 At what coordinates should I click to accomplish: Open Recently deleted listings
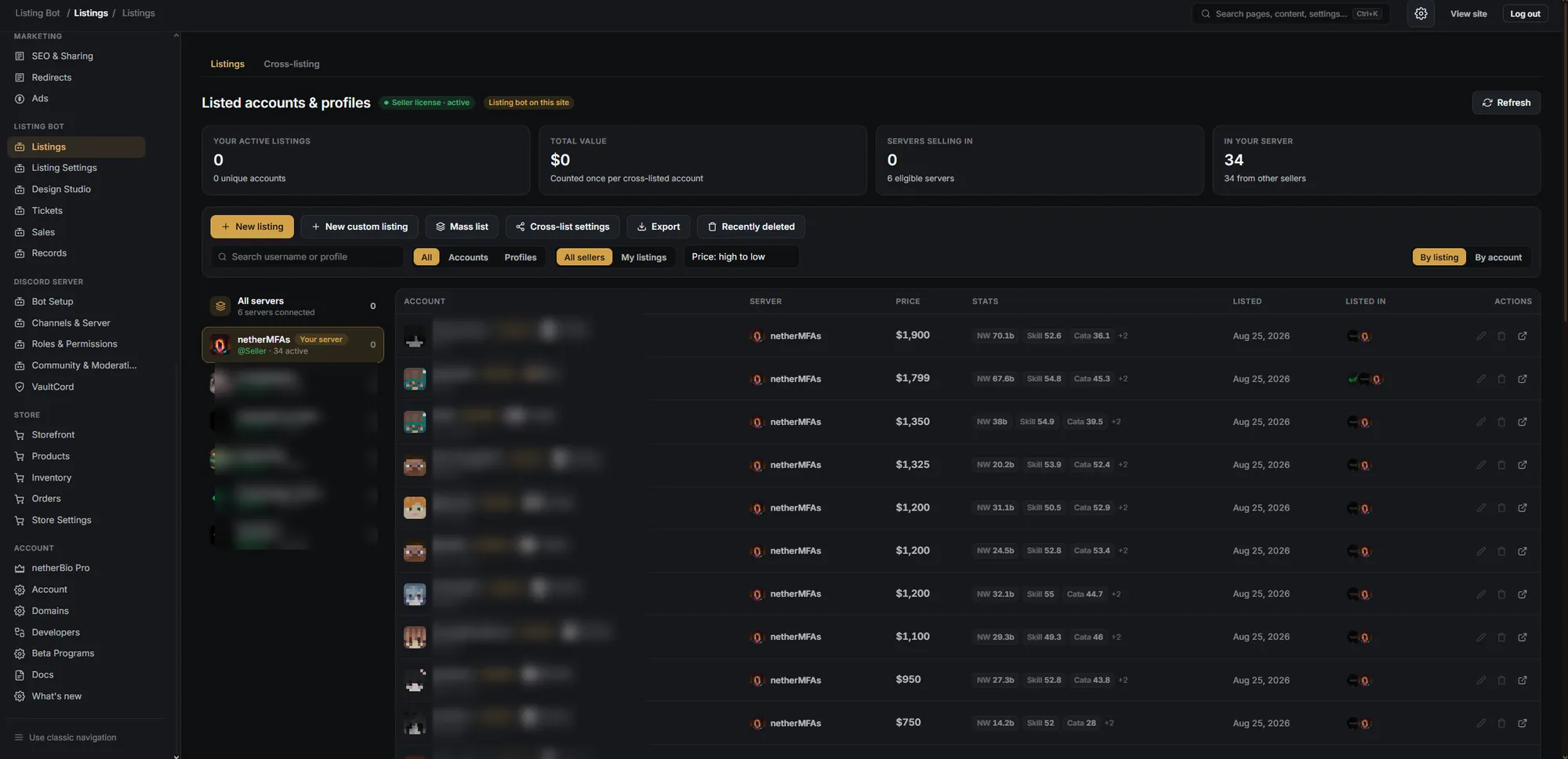click(750, 227)
